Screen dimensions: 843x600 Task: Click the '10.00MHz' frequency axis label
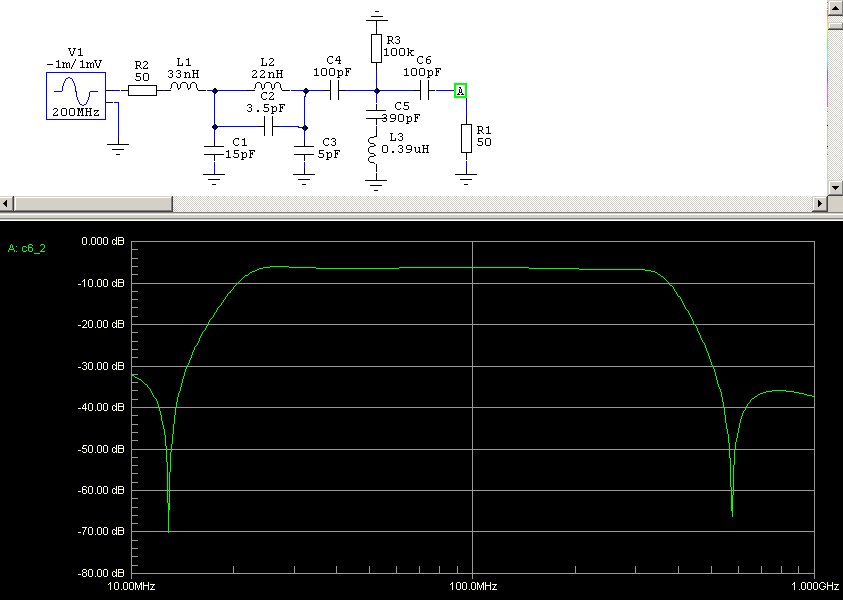(132, 586)
